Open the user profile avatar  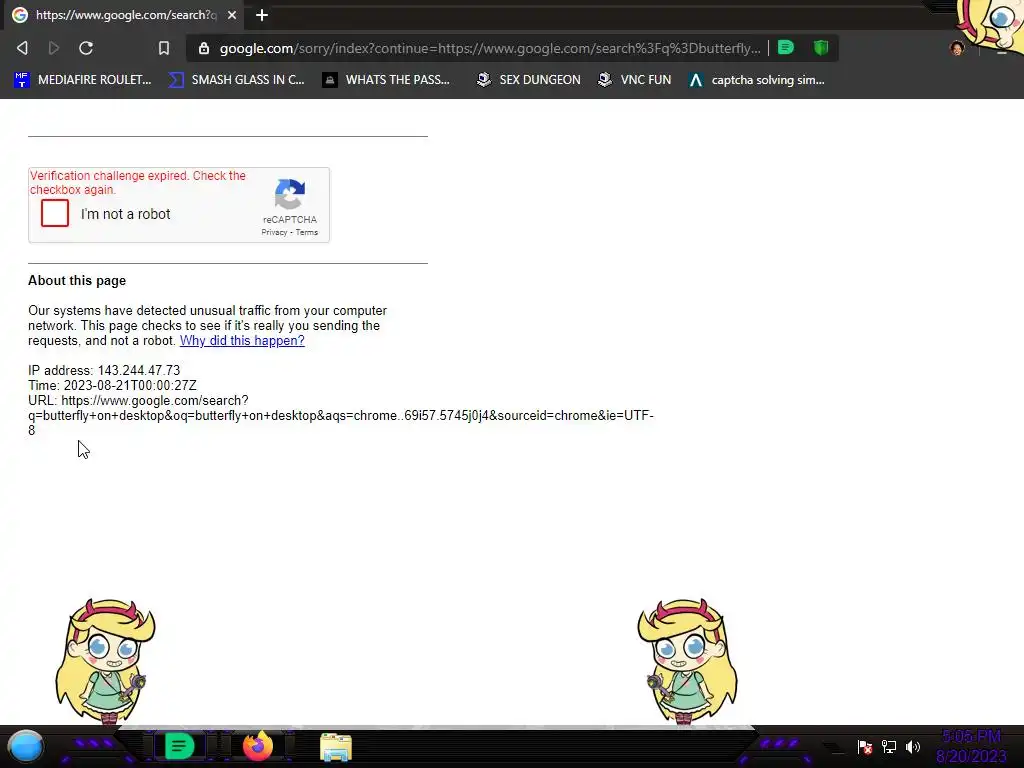tap(957, 48)
